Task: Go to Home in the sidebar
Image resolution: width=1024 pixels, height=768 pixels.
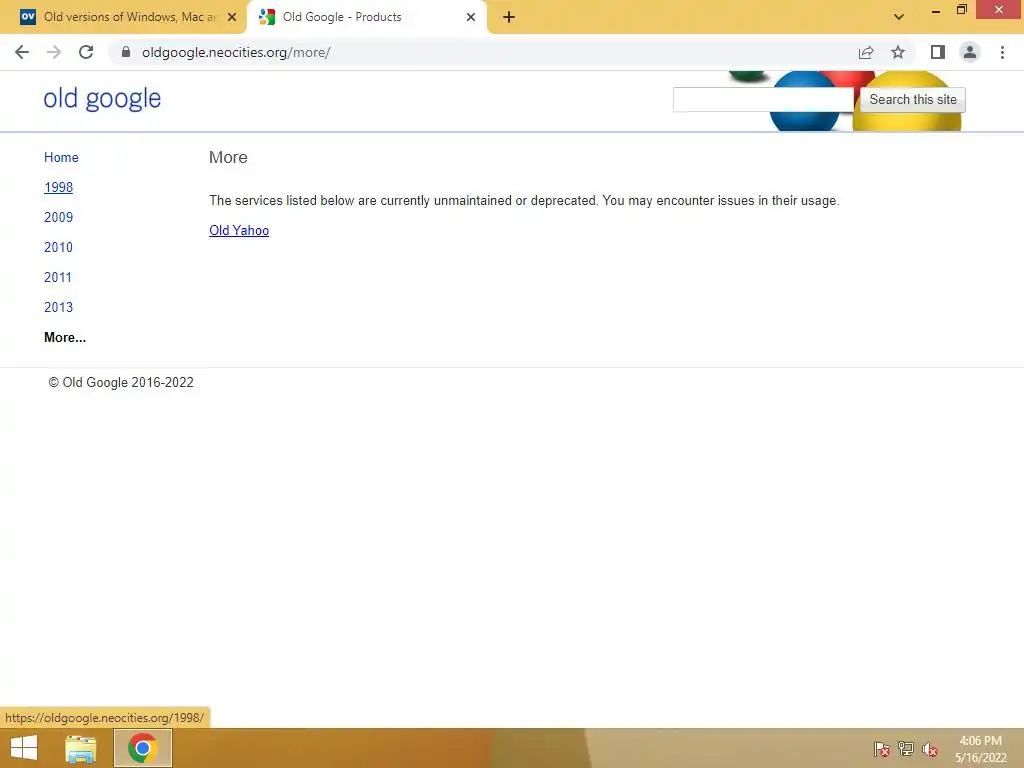Action: coord(61,157)
